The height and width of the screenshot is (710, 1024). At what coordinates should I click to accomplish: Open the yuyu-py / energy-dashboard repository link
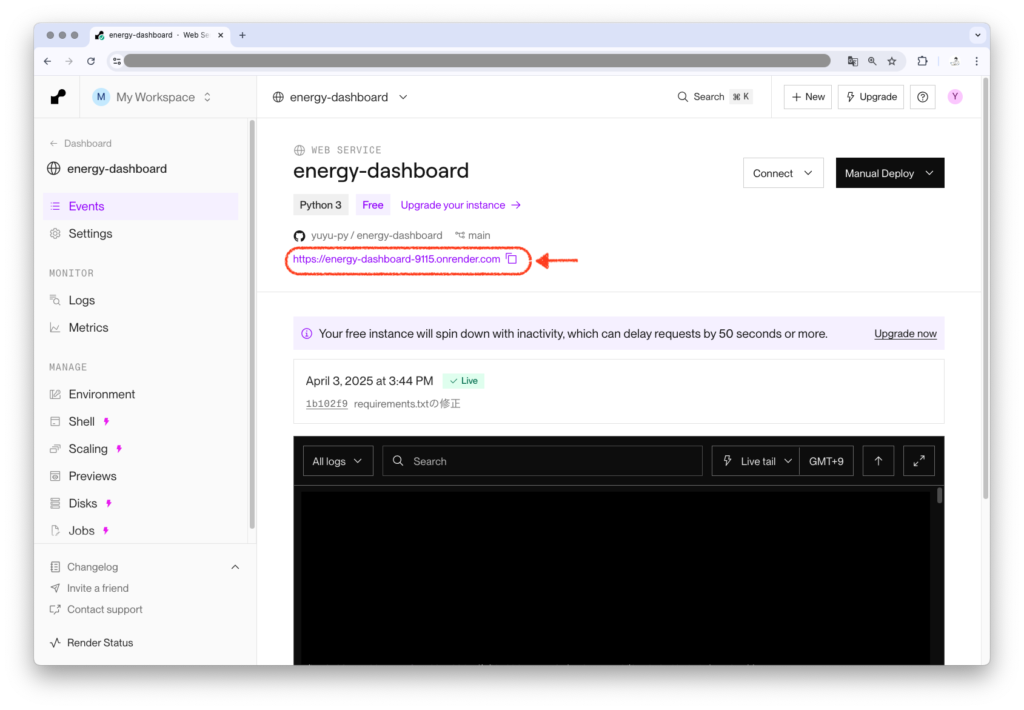click(376, 236)
